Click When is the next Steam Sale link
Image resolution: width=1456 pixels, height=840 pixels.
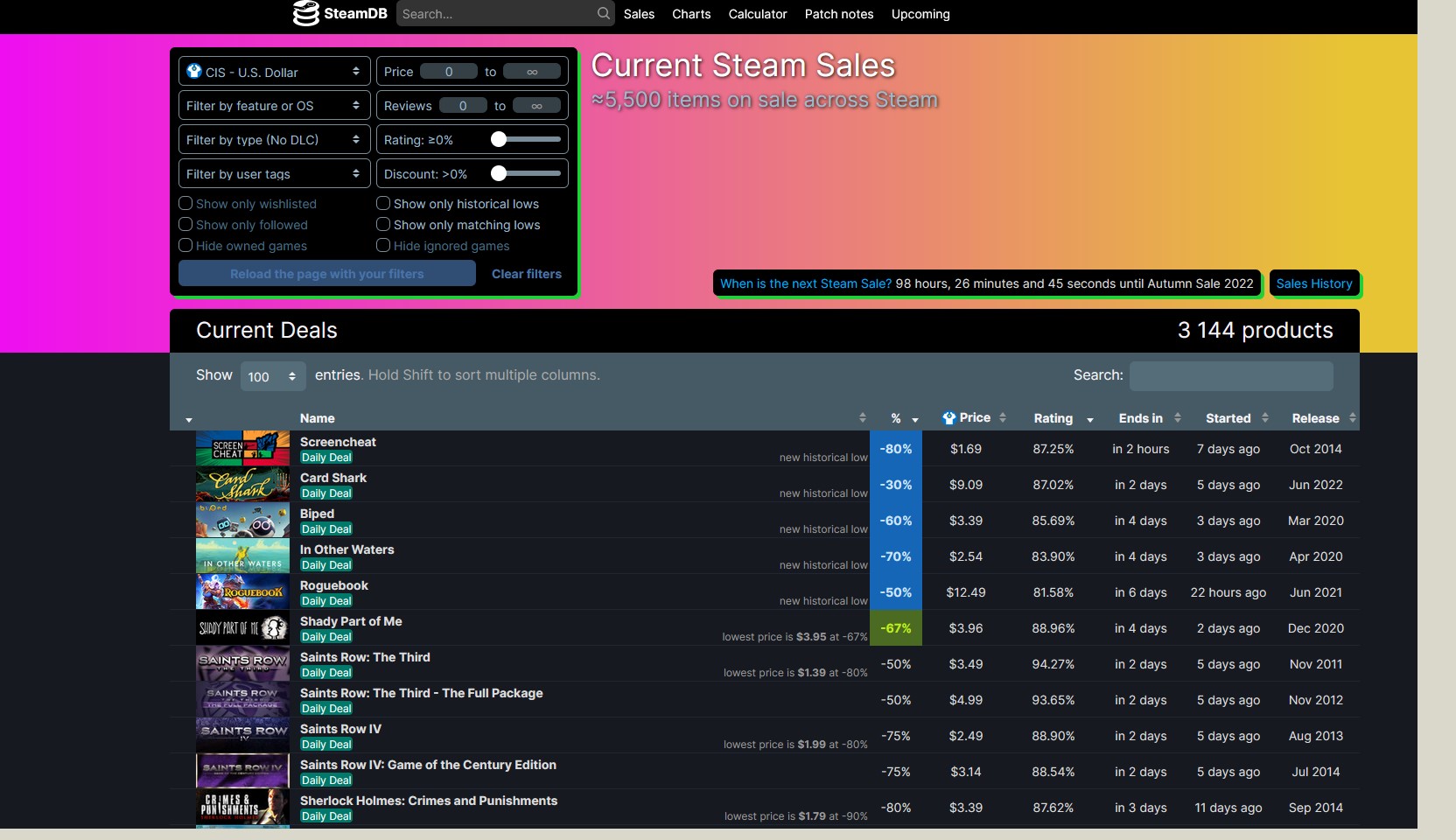point(806,283)
